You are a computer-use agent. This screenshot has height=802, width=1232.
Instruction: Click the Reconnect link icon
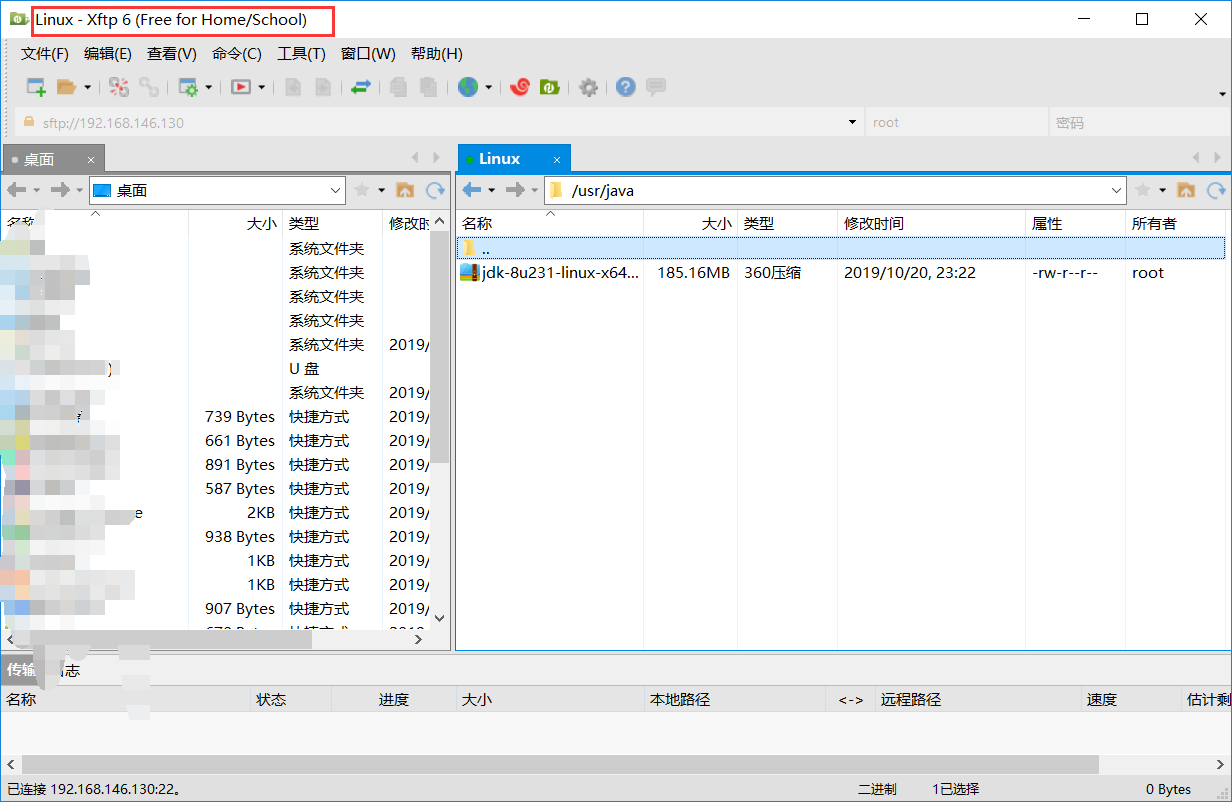click(x=149, y=87)
